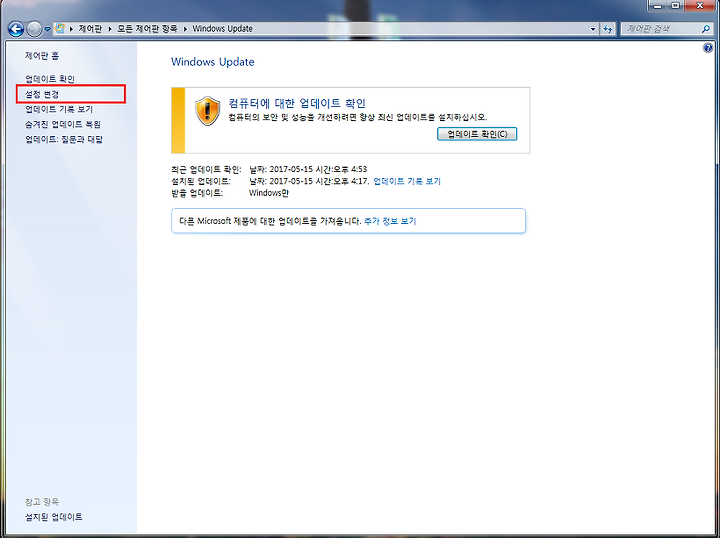Refresh the page with refresh icon
The height and width of the screenshot is (538, 720).
click(x=608, y=29)
